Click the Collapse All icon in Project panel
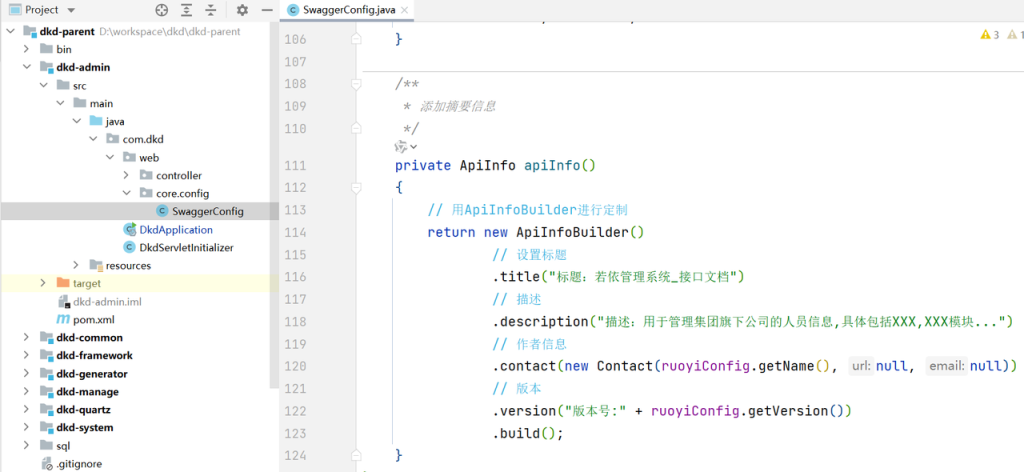1024x472 pixels. click(x=211, y=10)
